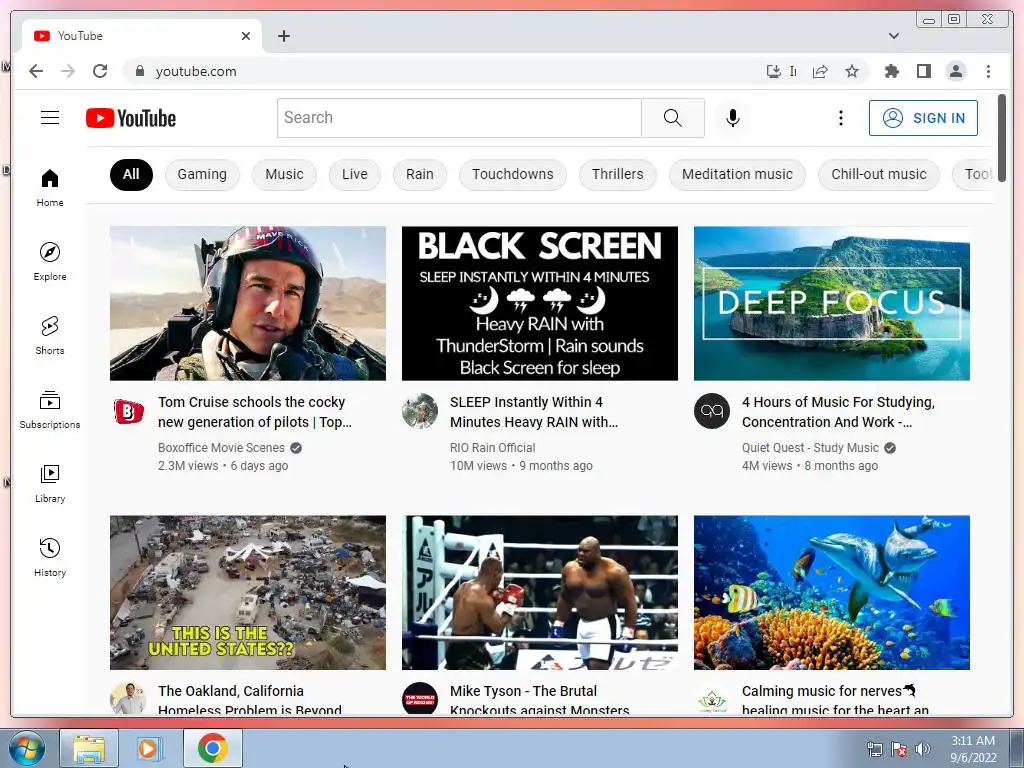
Task: Select the Thrillers filter chip
Action: [617, 174]
